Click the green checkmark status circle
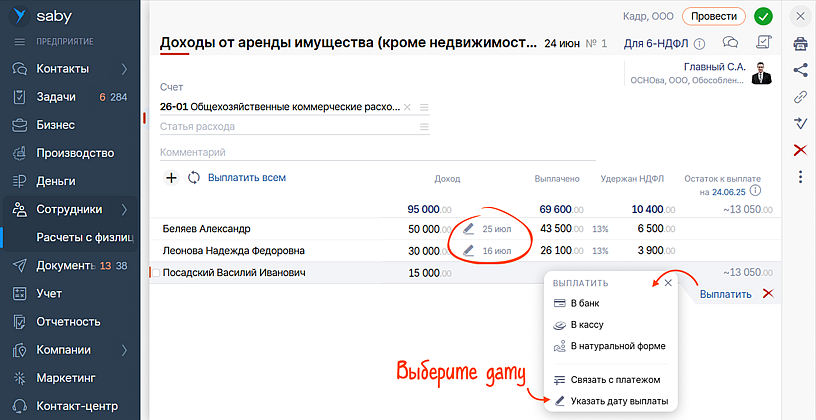The width and height of the screenshot is (816, 420). coord(764,16)
